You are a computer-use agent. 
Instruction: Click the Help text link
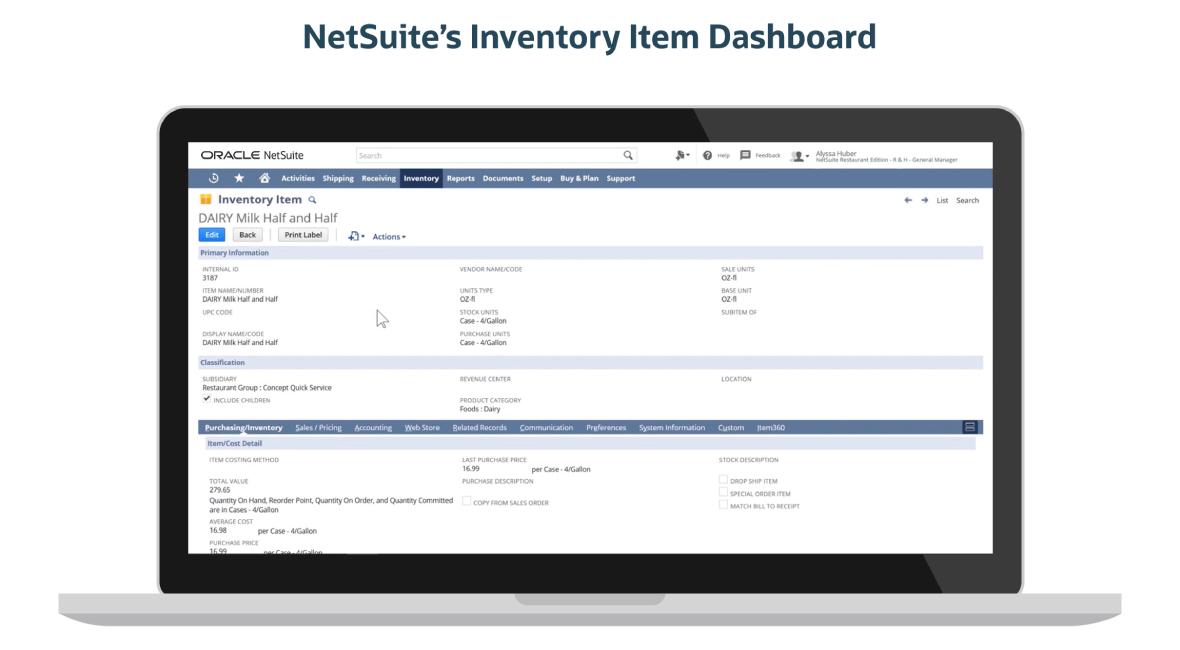coord(724,156)
